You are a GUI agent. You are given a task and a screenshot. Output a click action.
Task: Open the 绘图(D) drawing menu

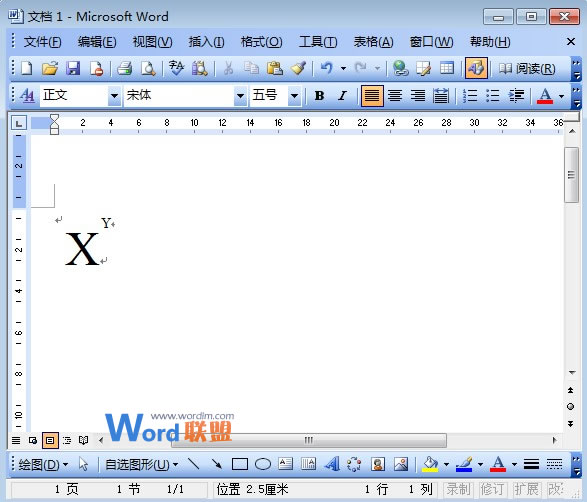pyautogui.click(x=43, y=465)
